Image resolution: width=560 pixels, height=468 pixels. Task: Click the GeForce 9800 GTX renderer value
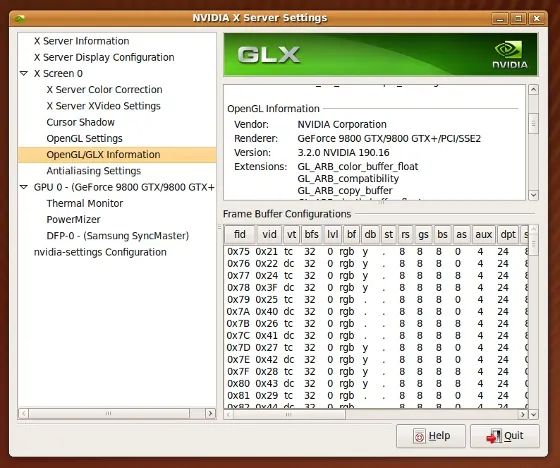click(389, 139)
